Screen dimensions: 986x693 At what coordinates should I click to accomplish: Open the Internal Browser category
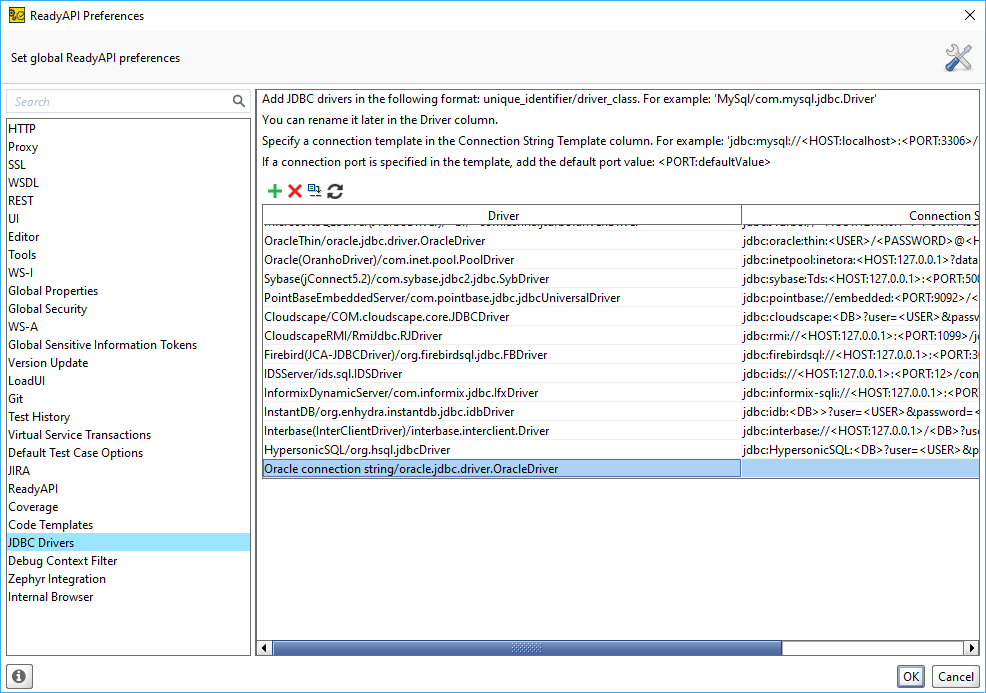(128, 597)
